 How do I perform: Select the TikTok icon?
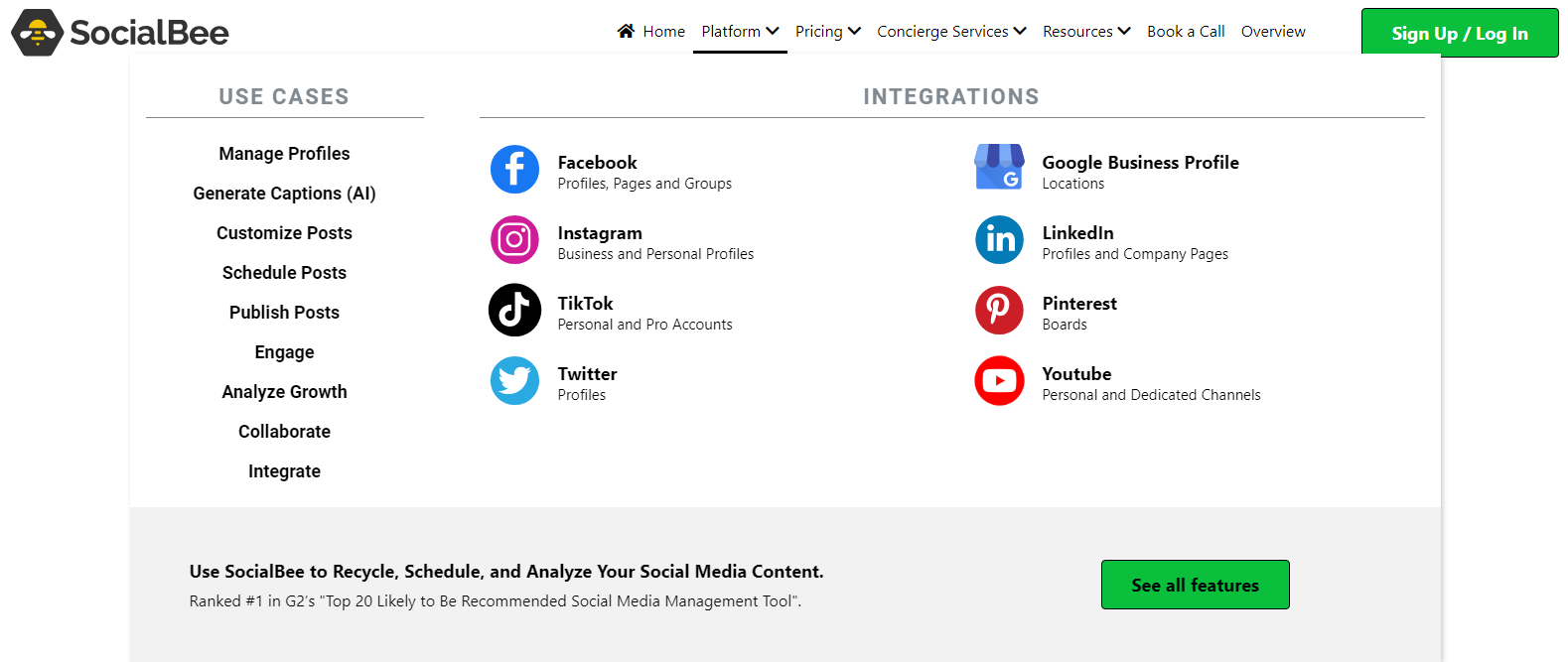coord(514,311)
